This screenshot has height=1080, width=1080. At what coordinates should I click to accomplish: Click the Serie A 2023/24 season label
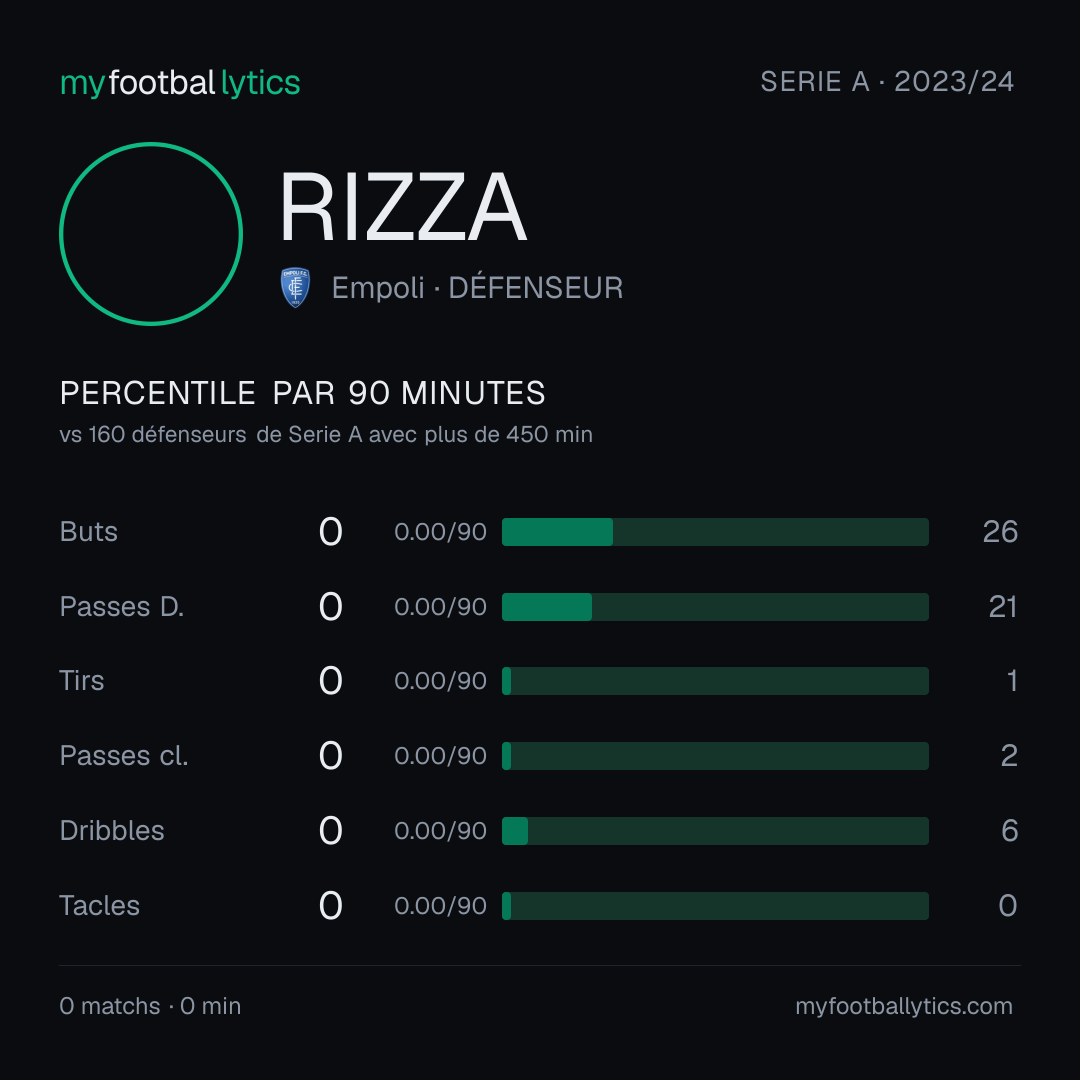(887, 81)
